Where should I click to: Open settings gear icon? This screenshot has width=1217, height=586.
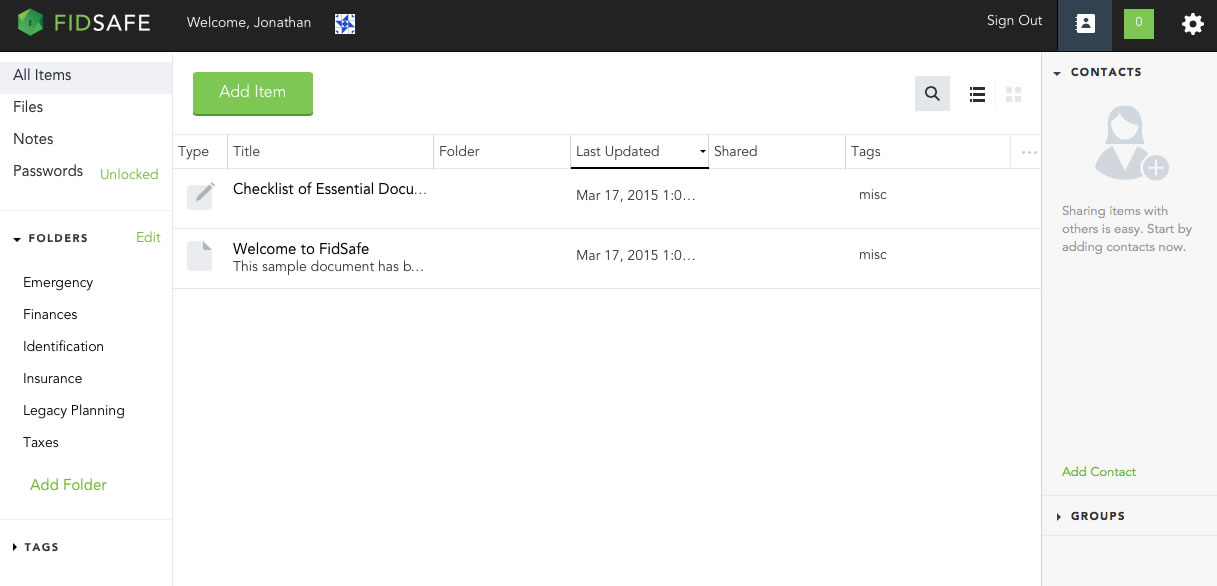1192,24
